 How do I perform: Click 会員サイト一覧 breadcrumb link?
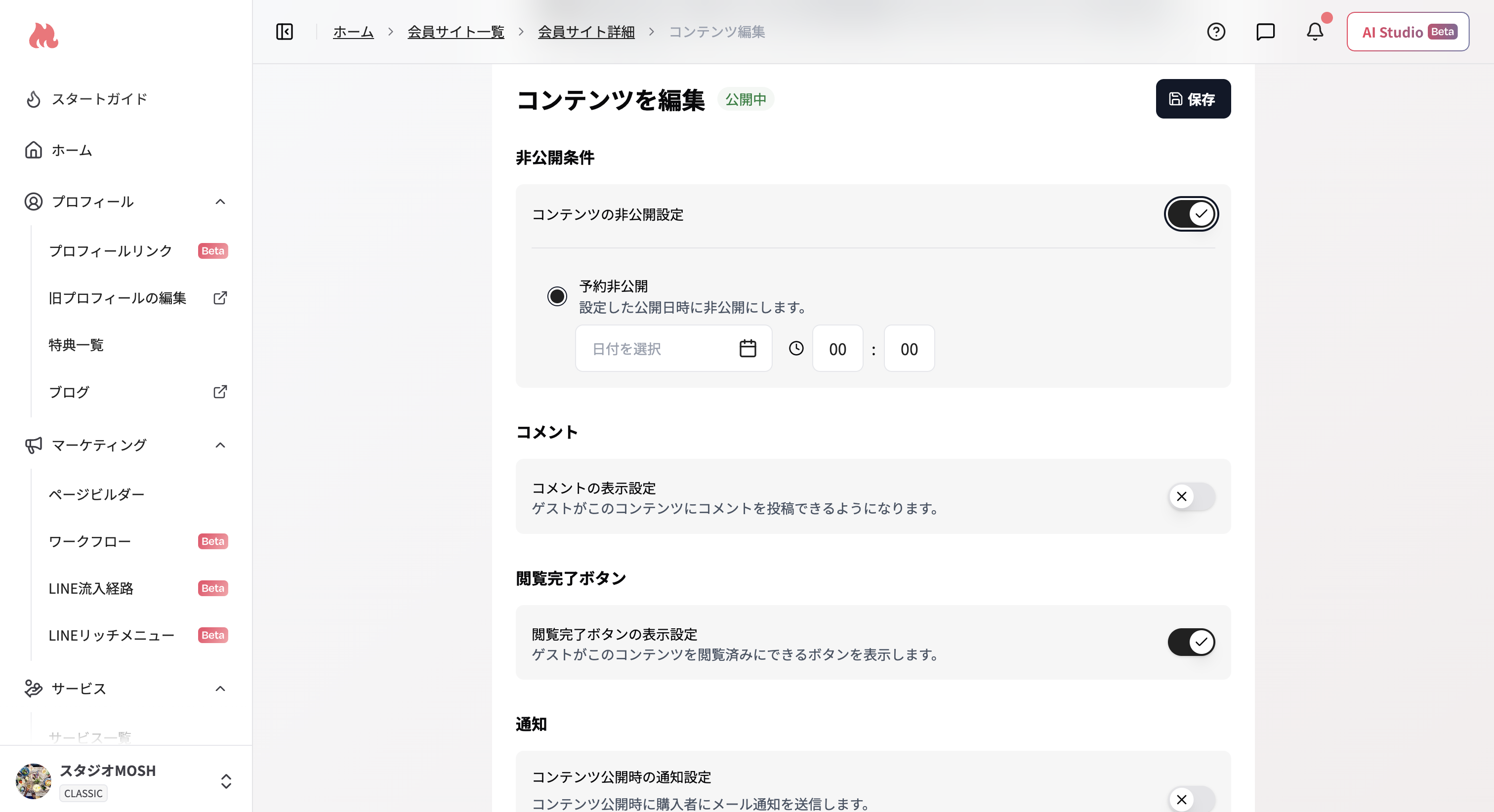point(456,32)
